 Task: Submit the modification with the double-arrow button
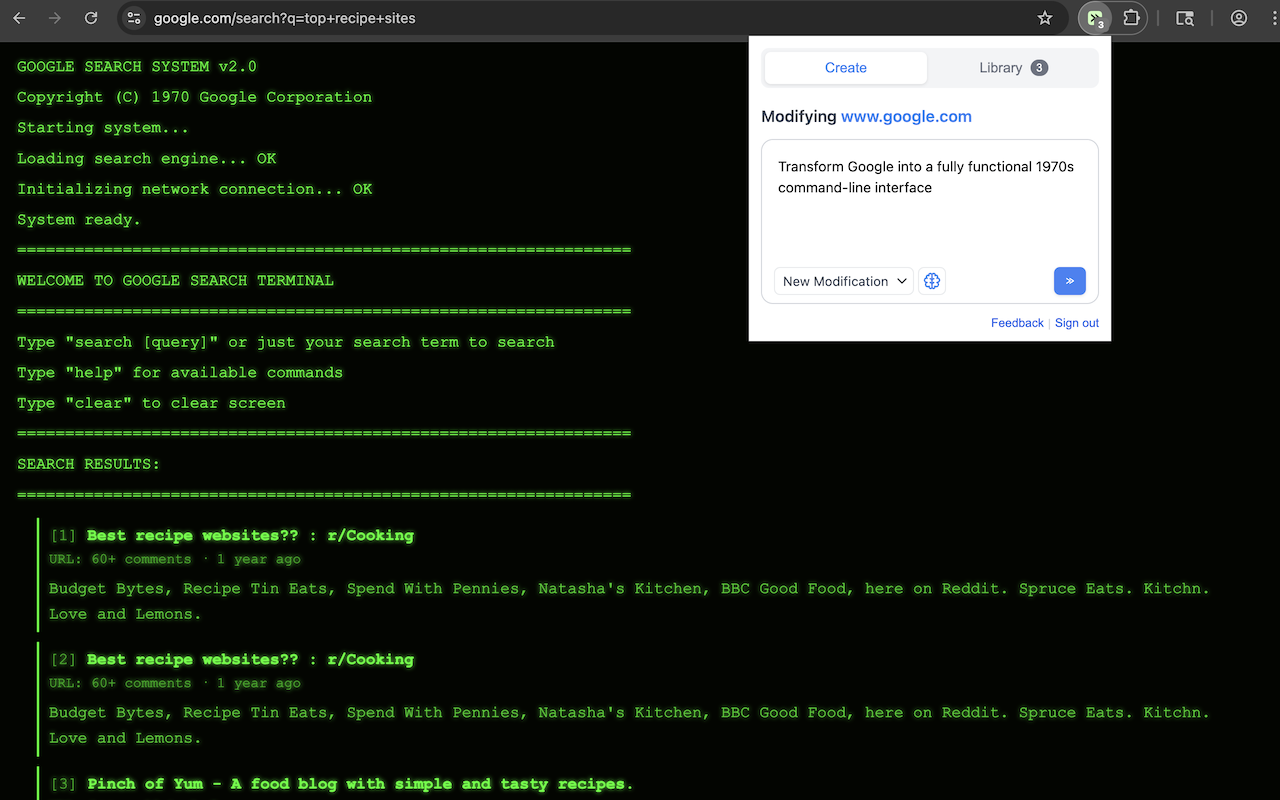pyautogui.click(x=1069, y=281)
